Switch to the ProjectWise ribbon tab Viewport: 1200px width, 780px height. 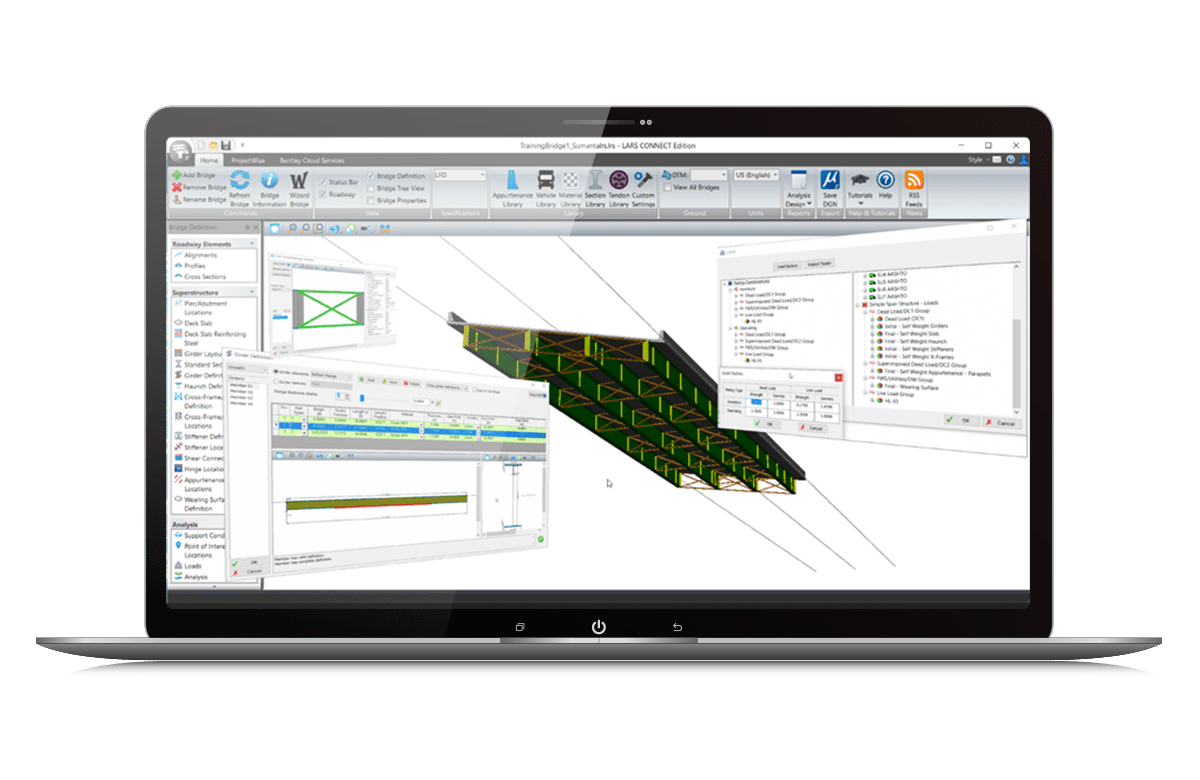[248, 160]
